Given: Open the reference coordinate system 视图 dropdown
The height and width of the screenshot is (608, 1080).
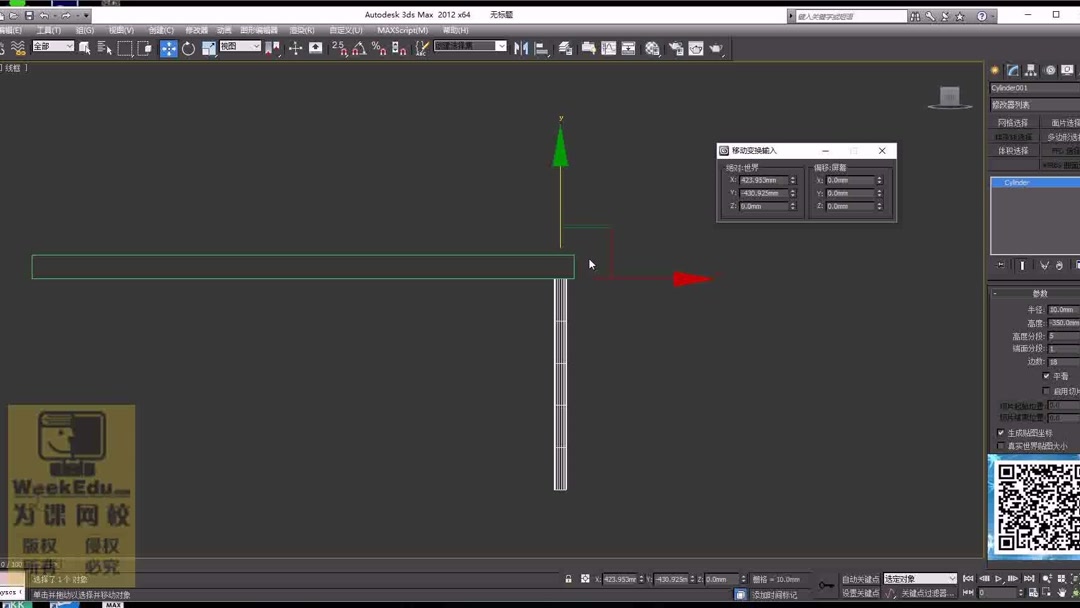Looking at the screenshot, I should 240,47.
